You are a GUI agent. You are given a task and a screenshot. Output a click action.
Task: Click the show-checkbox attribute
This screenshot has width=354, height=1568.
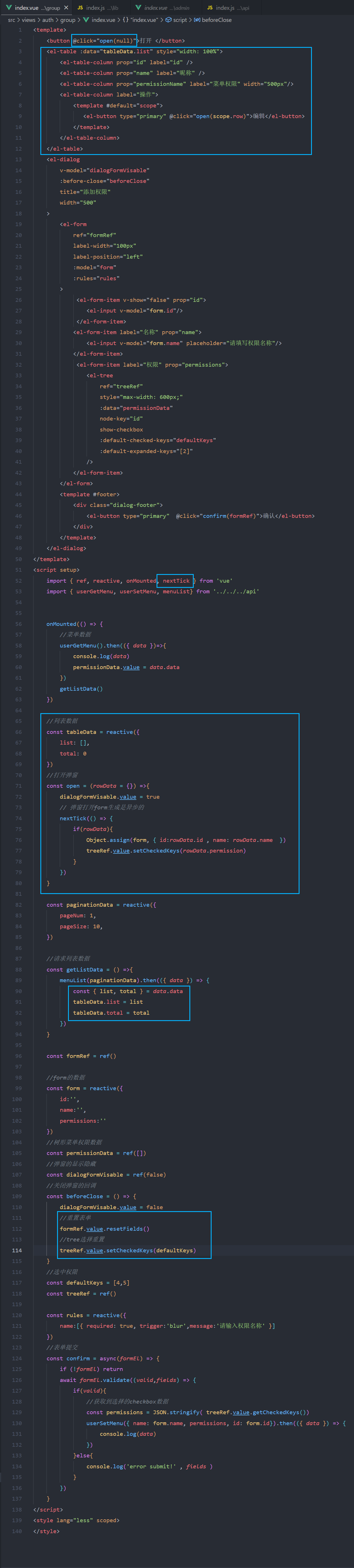coord(121,430)
